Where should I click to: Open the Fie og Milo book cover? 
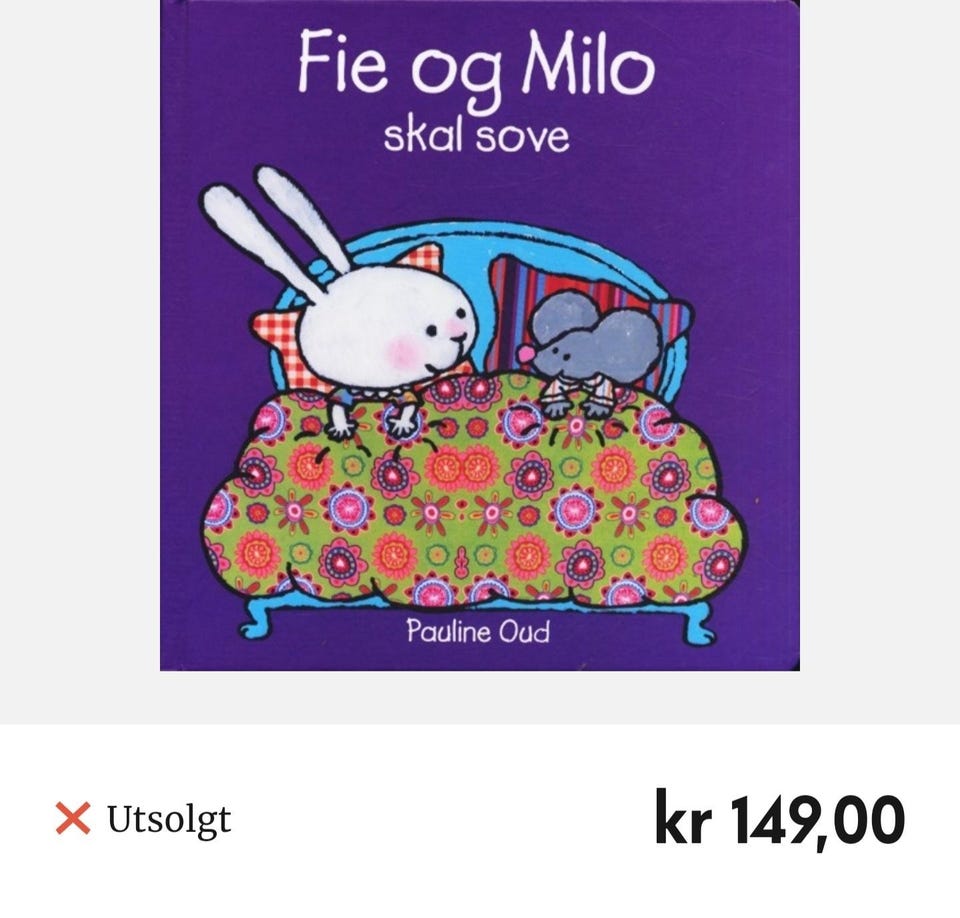(x=480, y=335)
